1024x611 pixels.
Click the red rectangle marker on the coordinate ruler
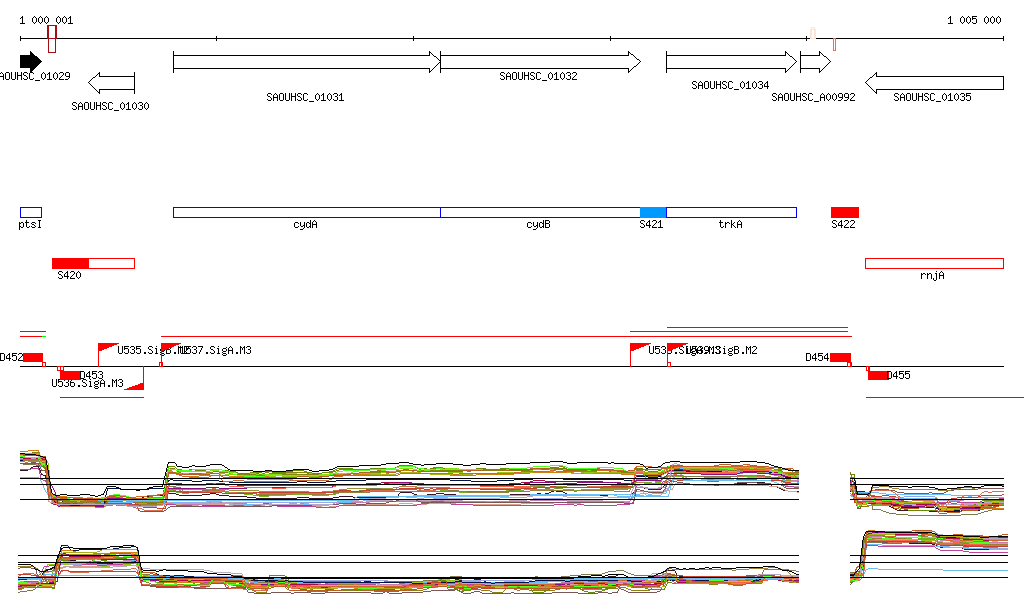[x=52, y=39]
